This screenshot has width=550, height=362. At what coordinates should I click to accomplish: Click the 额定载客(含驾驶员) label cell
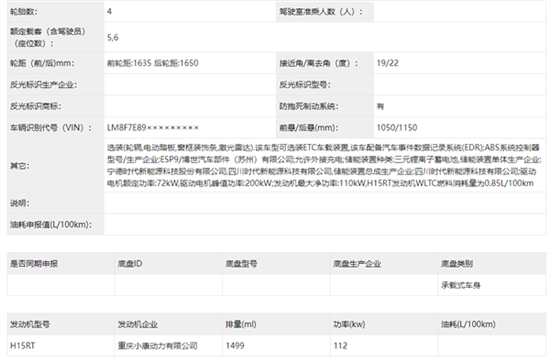[55, 37]
